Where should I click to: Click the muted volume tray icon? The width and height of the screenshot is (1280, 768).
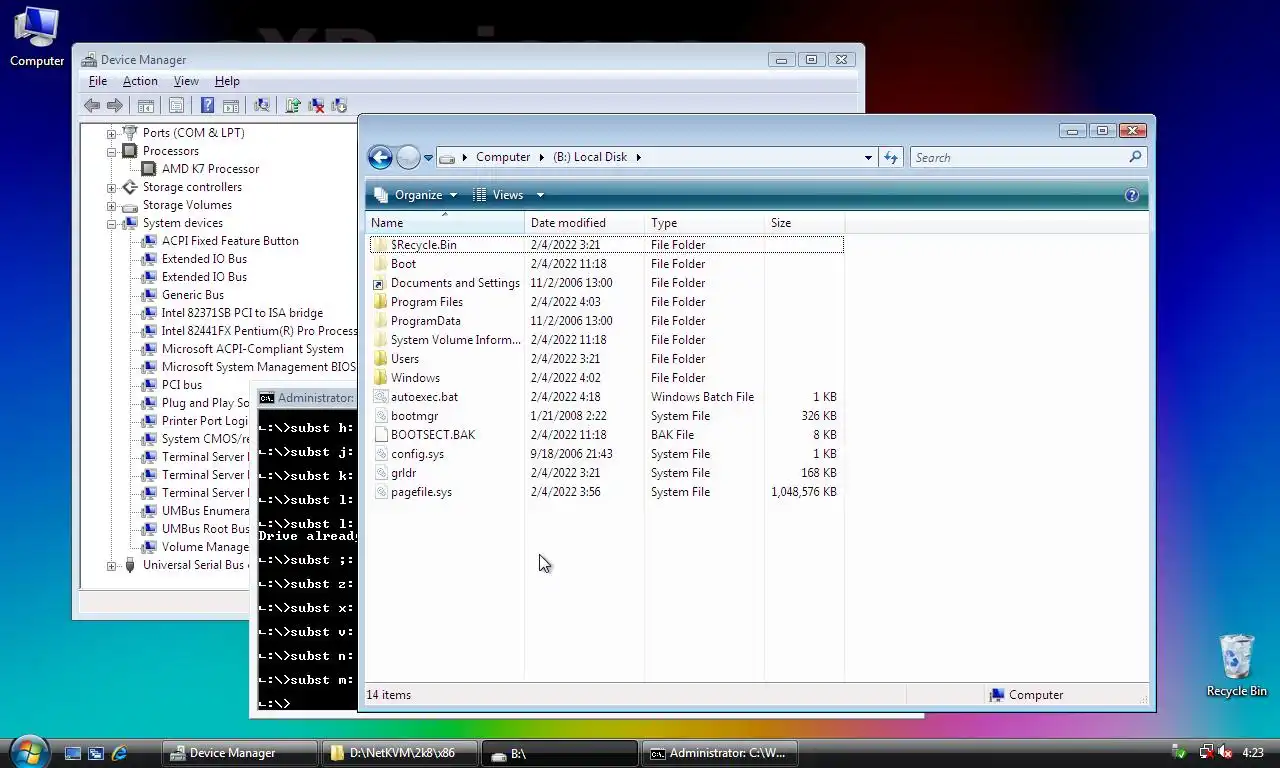[x=1225, y=752]
